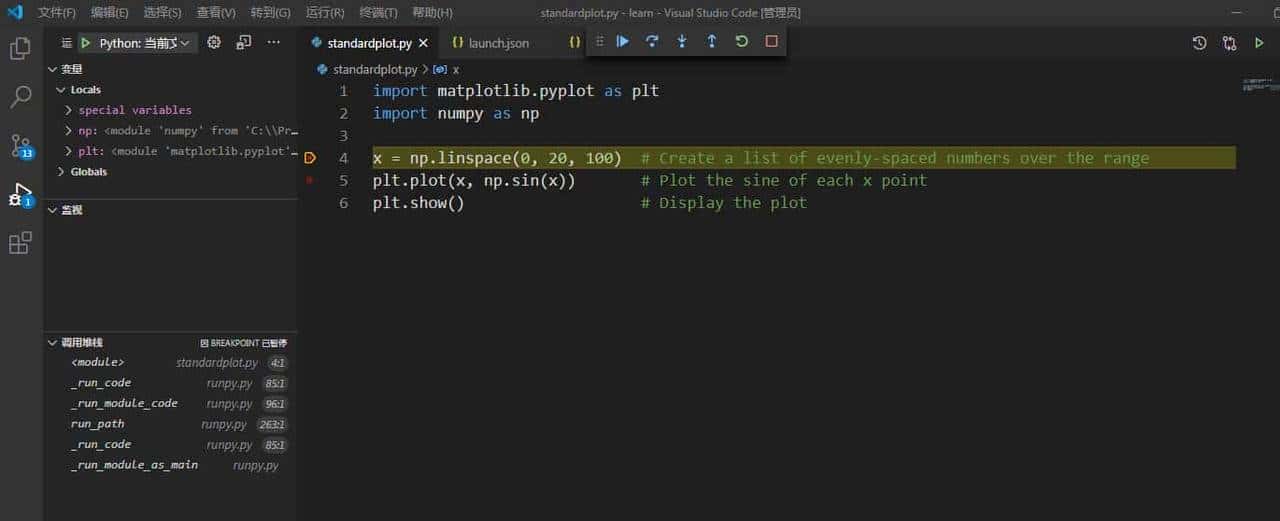Open the Debug Console icon in sidebar header
The width and height of the screenshot is (1280, 521).
[x=243, y=43]
